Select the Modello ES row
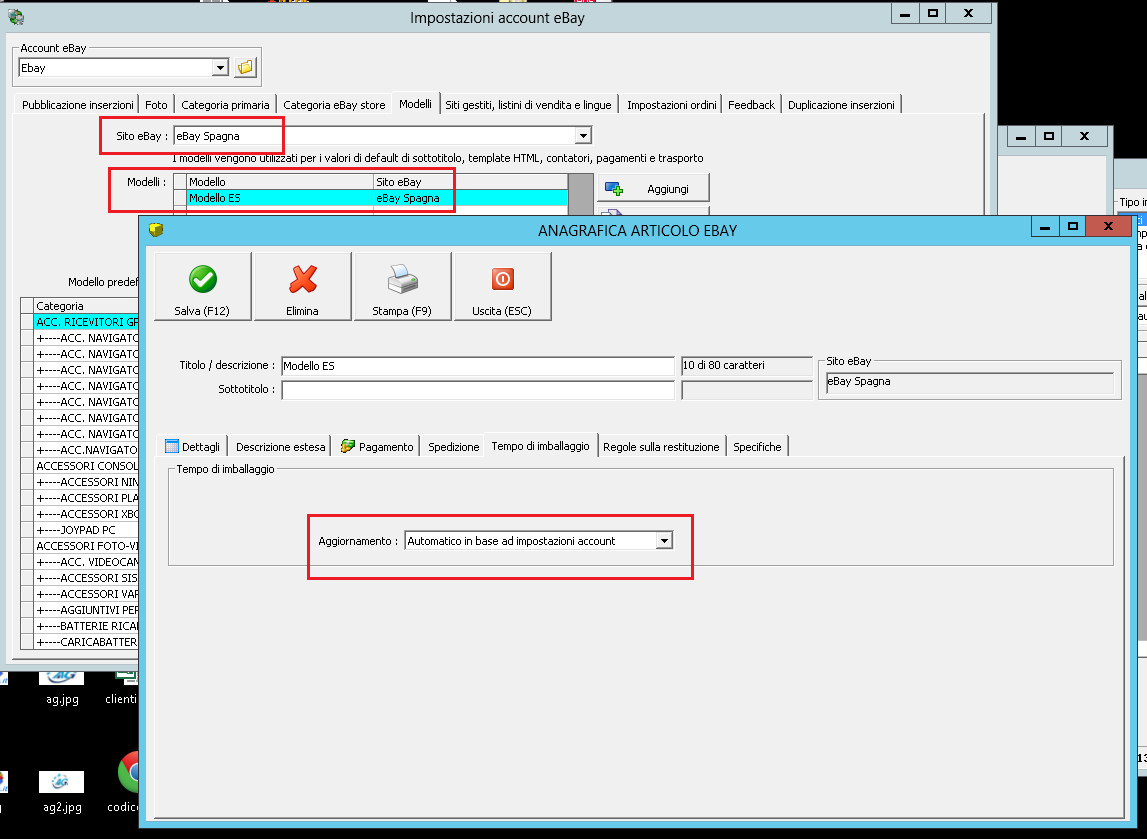 click(370, 197)
